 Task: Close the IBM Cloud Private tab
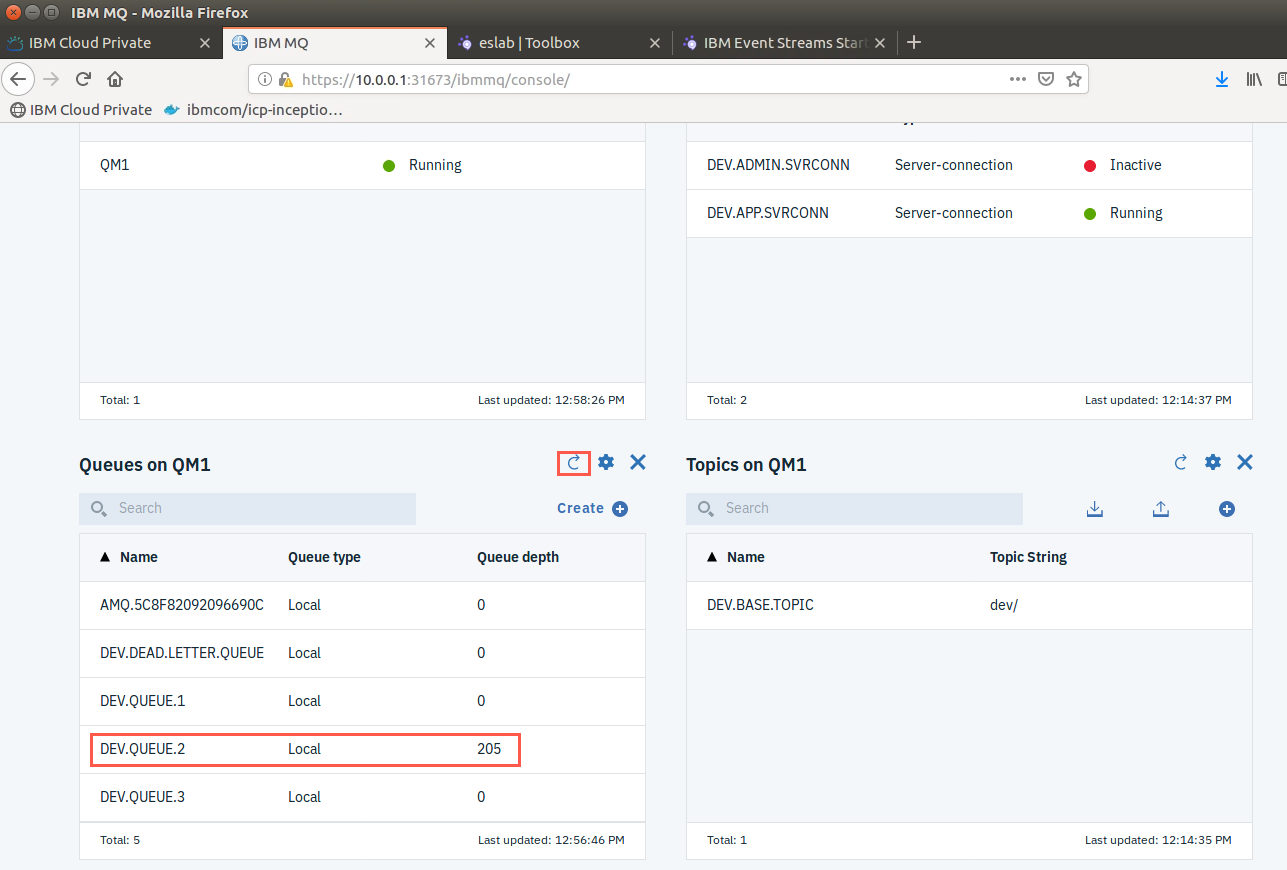[x=205, y=43]
